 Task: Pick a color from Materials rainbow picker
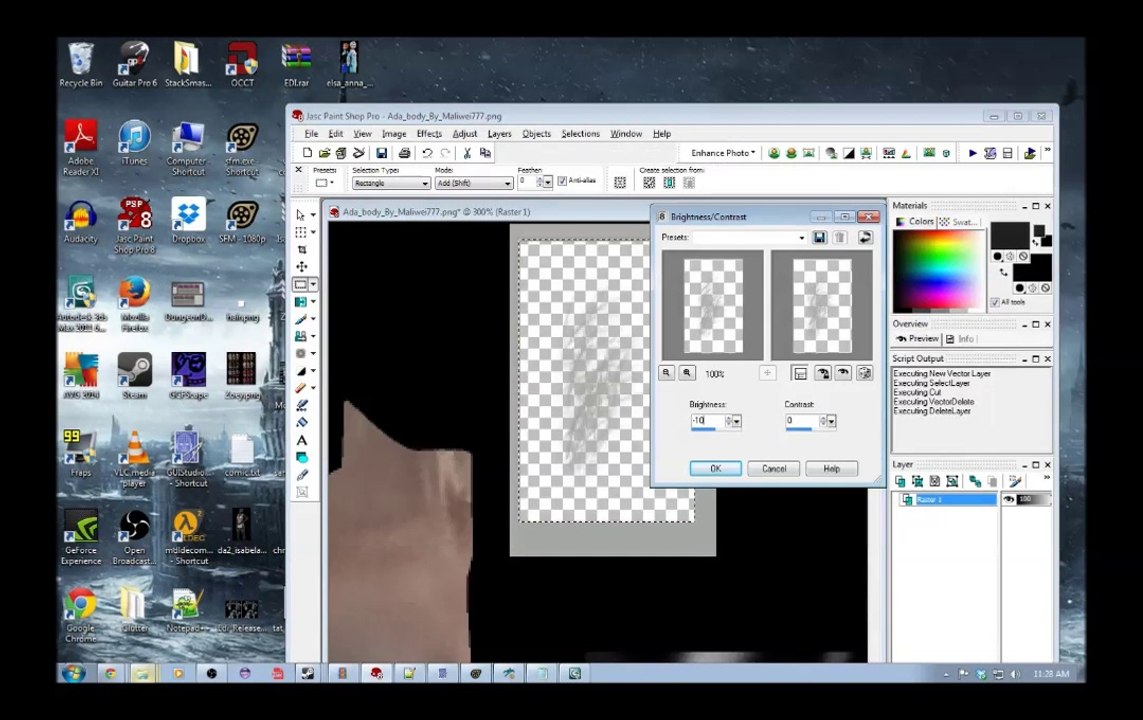coord(938,270)
